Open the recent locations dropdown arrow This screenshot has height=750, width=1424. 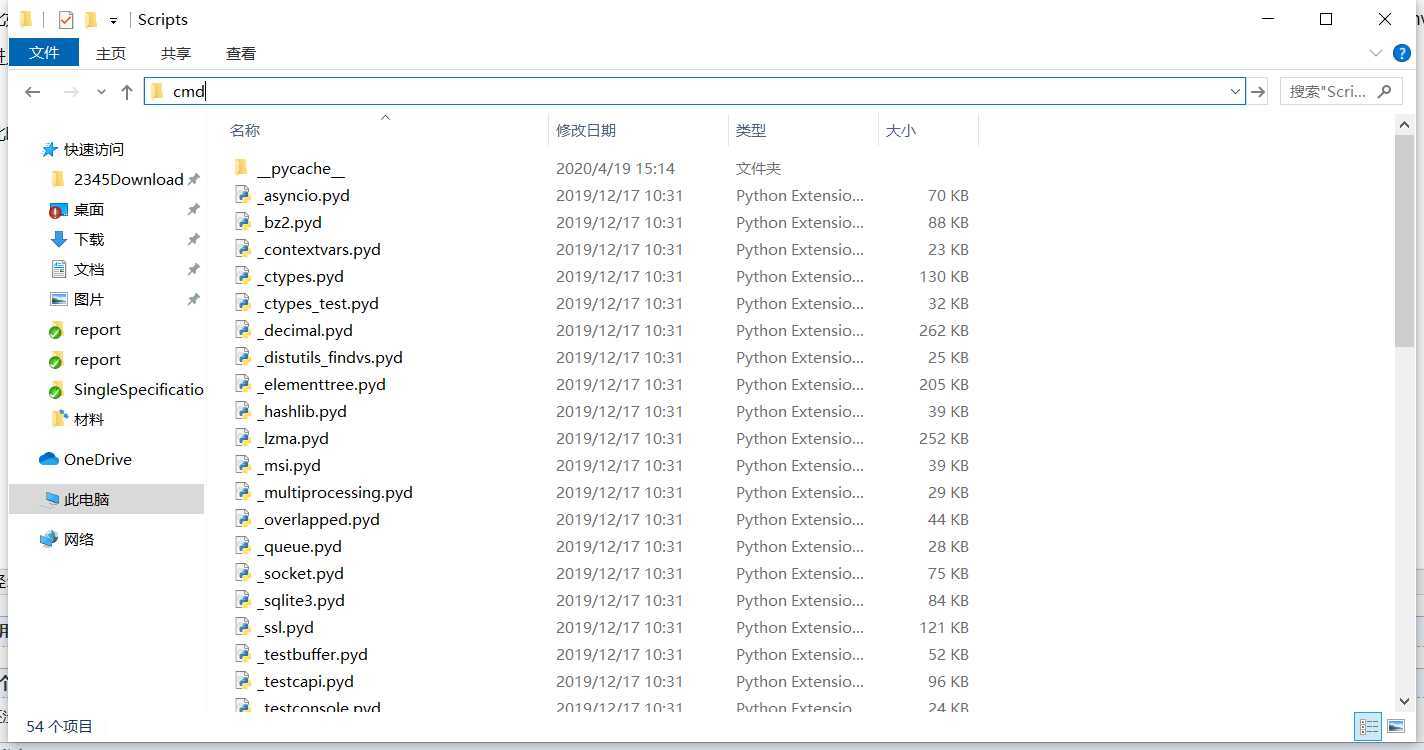(x=101, y=92)
